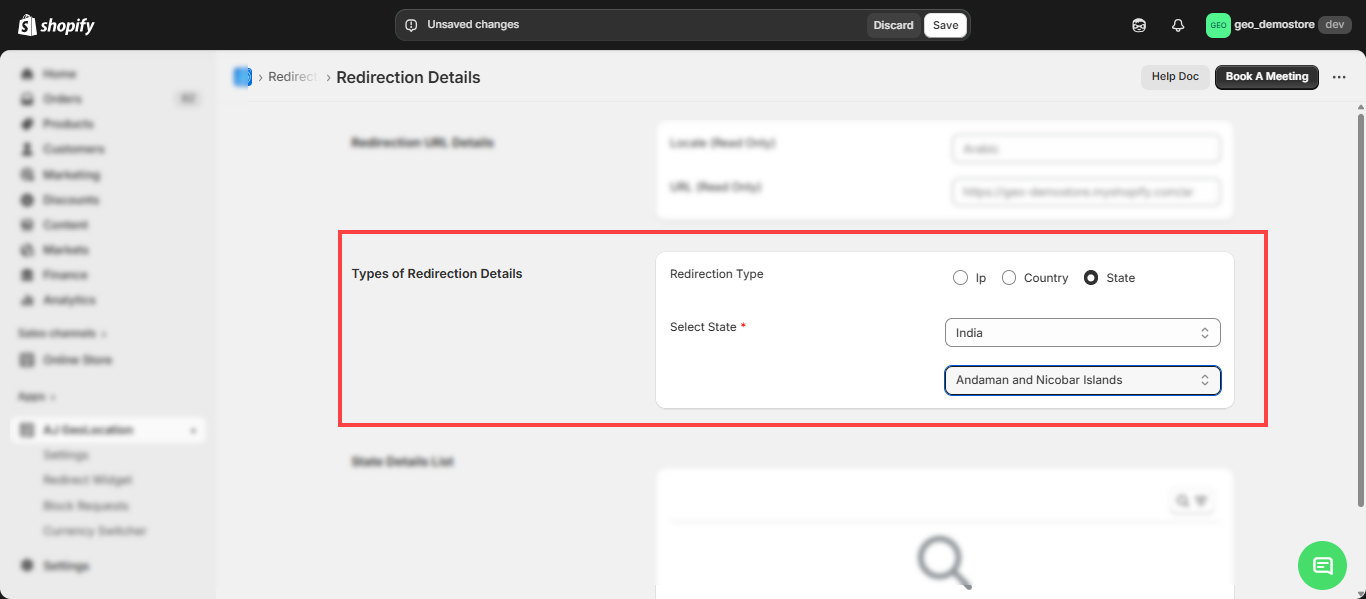The width and height of the screenshot is (1366, 599).
Task: Go to Products in the sidebar
Action: click(x=67, y=124)
